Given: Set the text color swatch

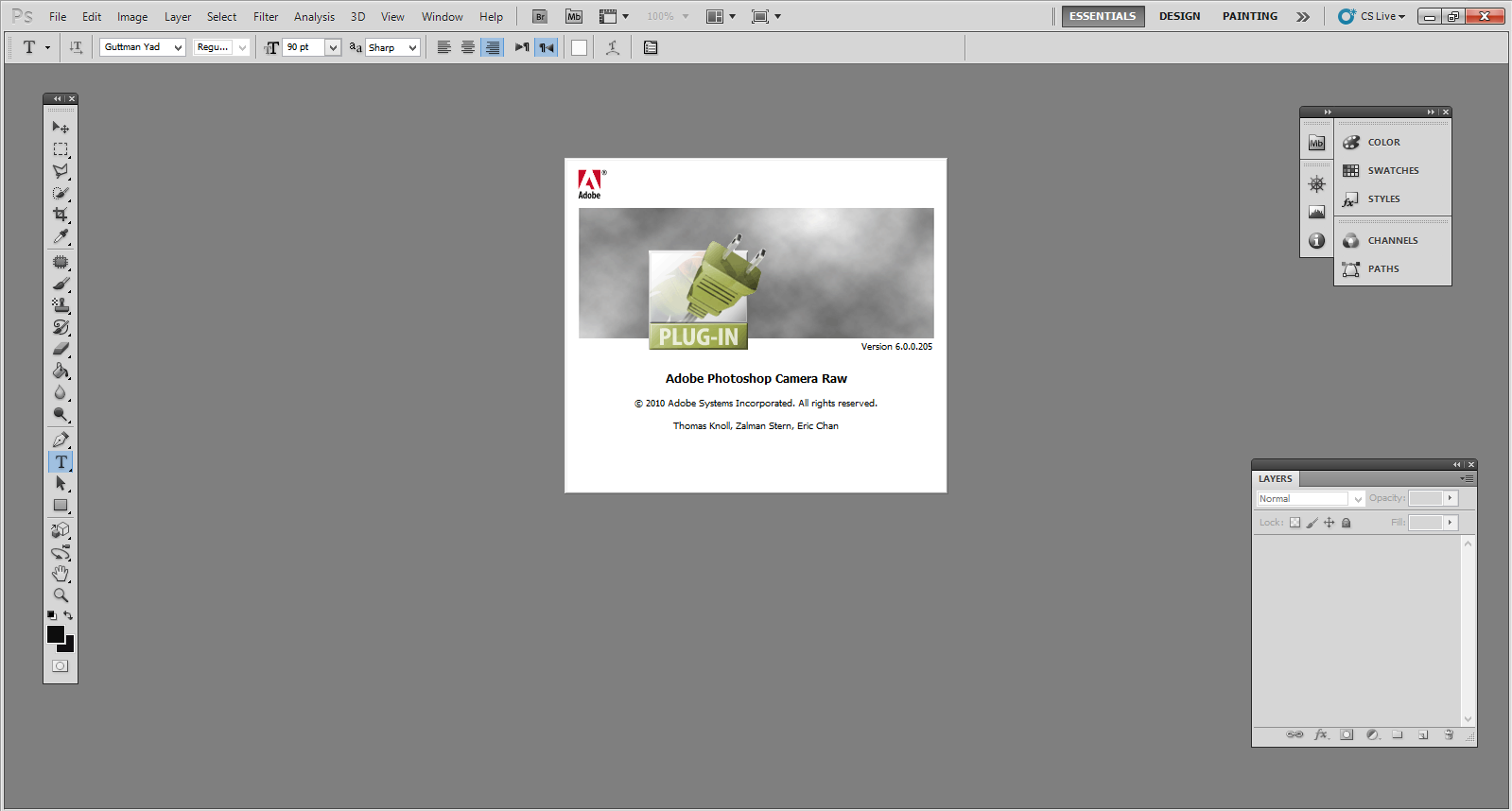Looking at the screenshot, I should click(x=579, y=47).
